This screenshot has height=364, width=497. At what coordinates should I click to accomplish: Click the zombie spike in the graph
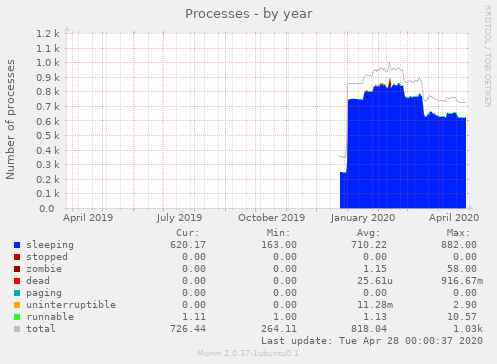[390, 83]
